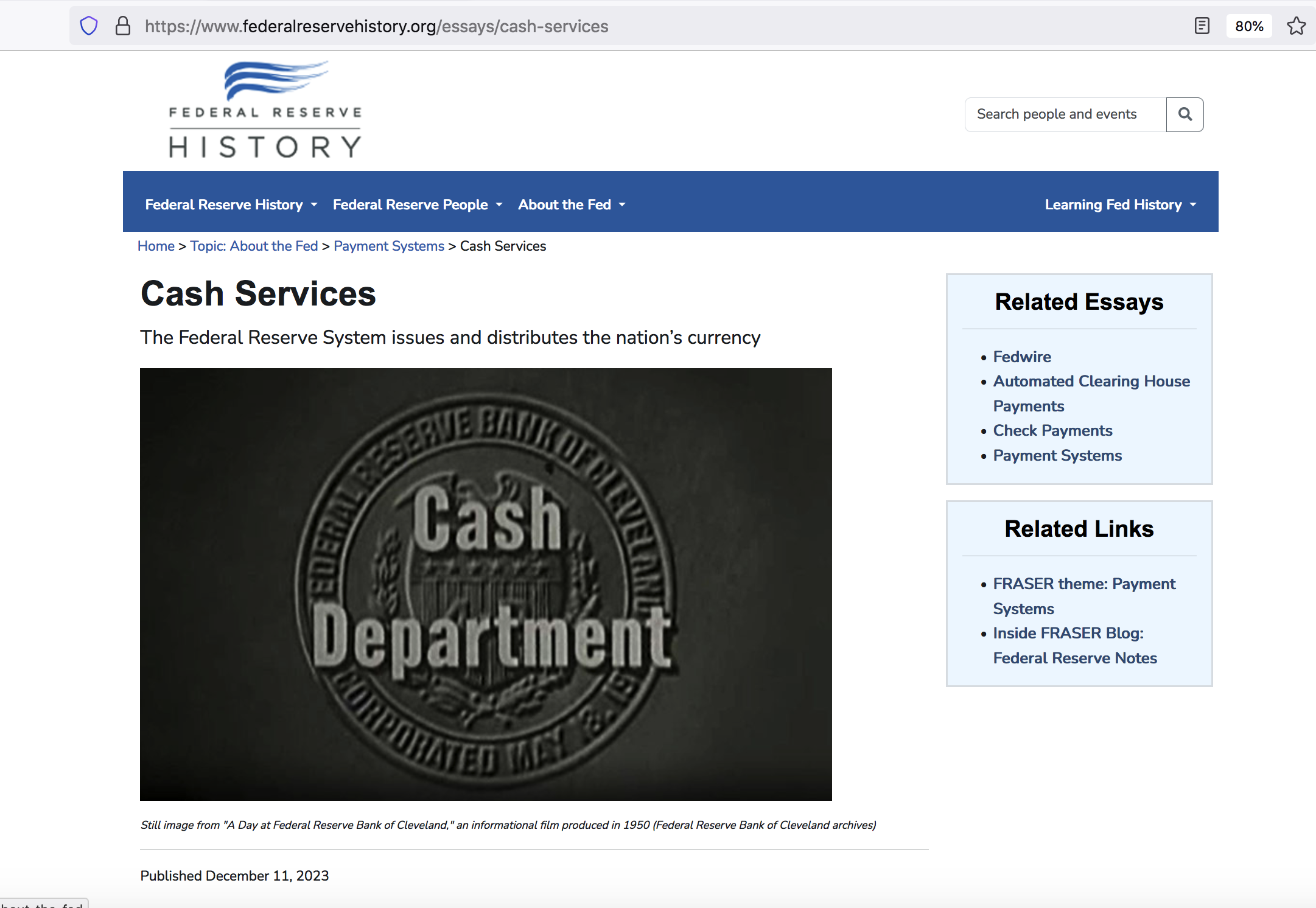Open the About the Fed dropdown
Screen dimensions: 1316x908
(x=571, y=204)
